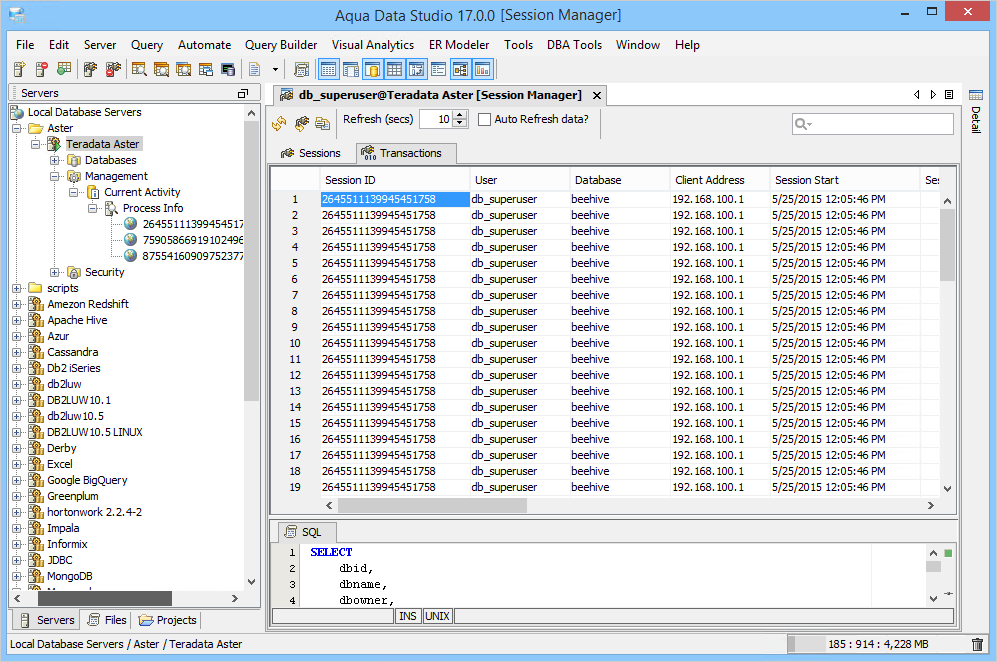
Task: Switch to the Files panel tab
Action: (107, 620)
